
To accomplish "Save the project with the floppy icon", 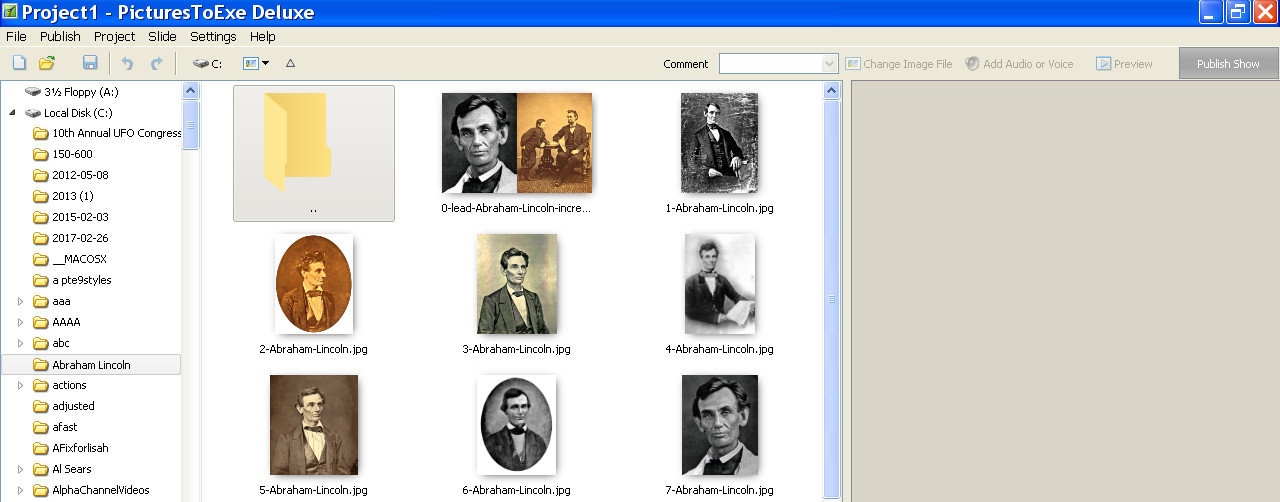I will click(x=90, y=63).
